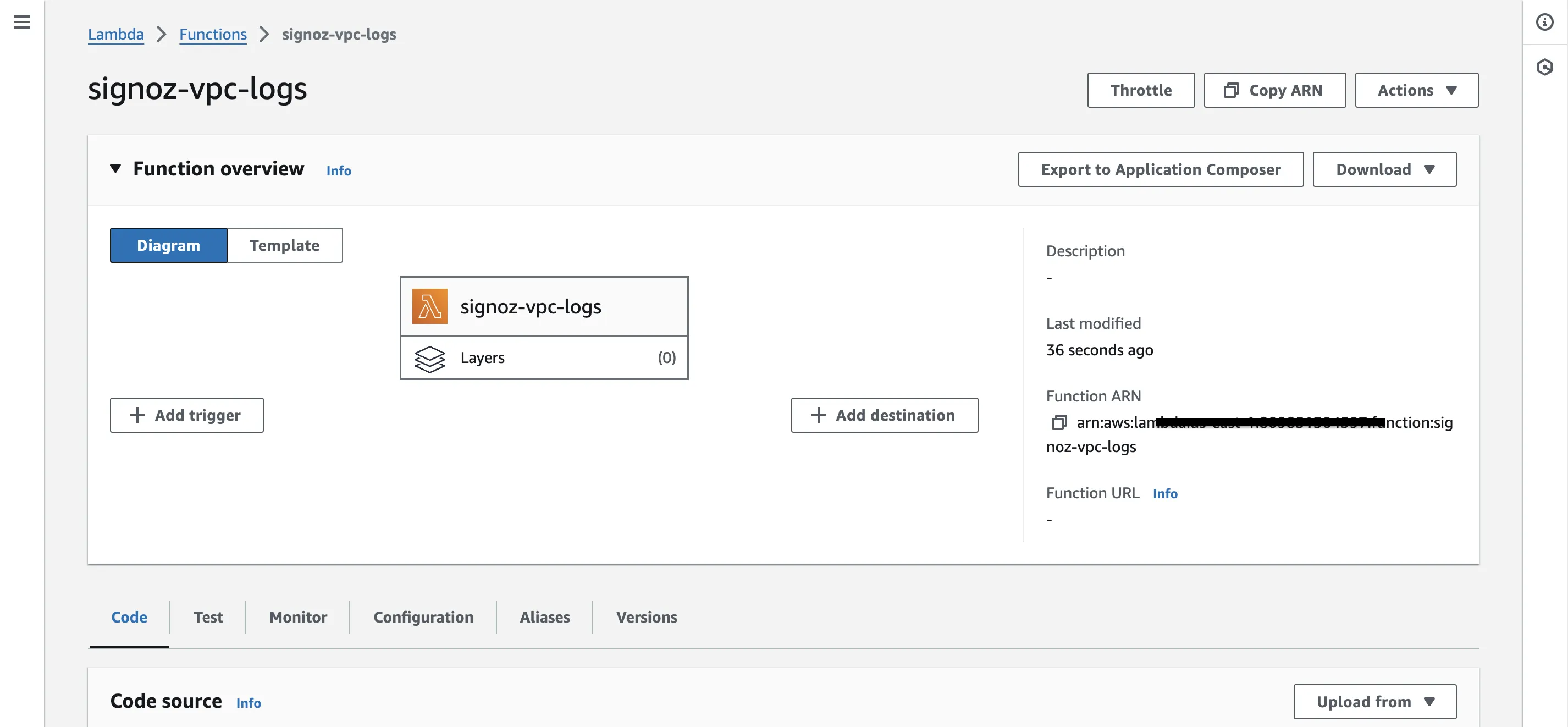Open Layers row in diagram
The image size is (1568, 727).
pos(544,358)
